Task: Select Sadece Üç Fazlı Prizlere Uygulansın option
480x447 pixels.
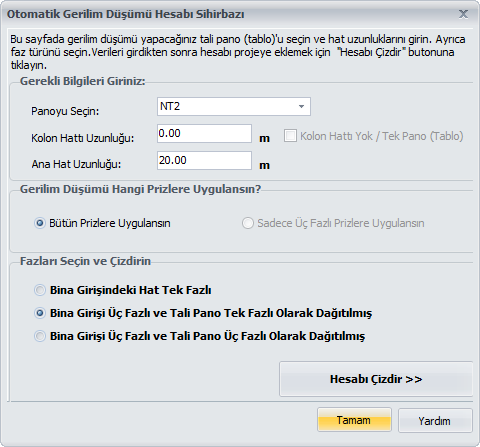Action: pos(248,223)
